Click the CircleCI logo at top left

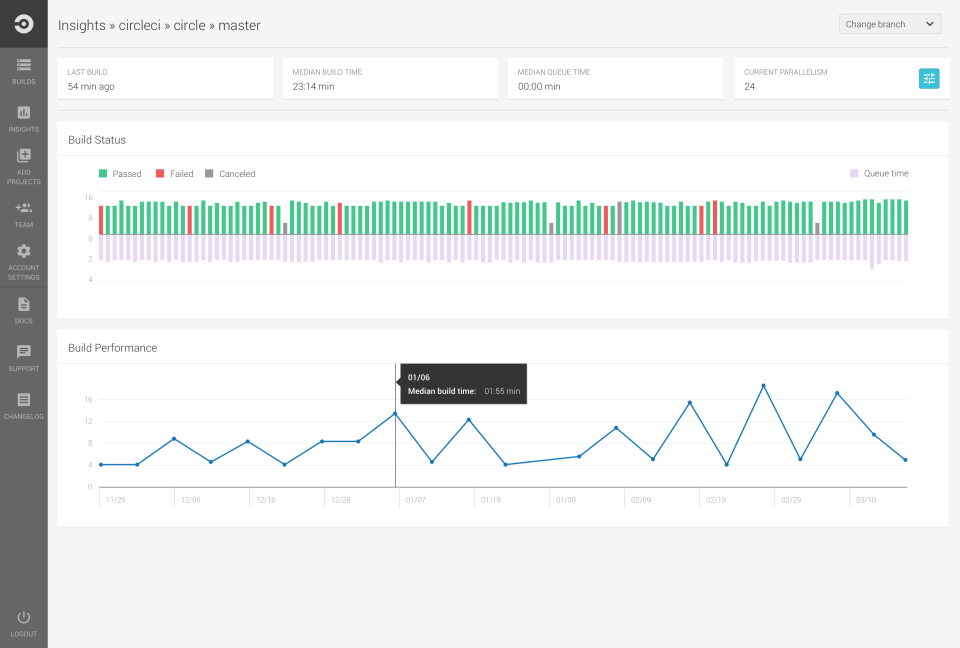[23, 23]
